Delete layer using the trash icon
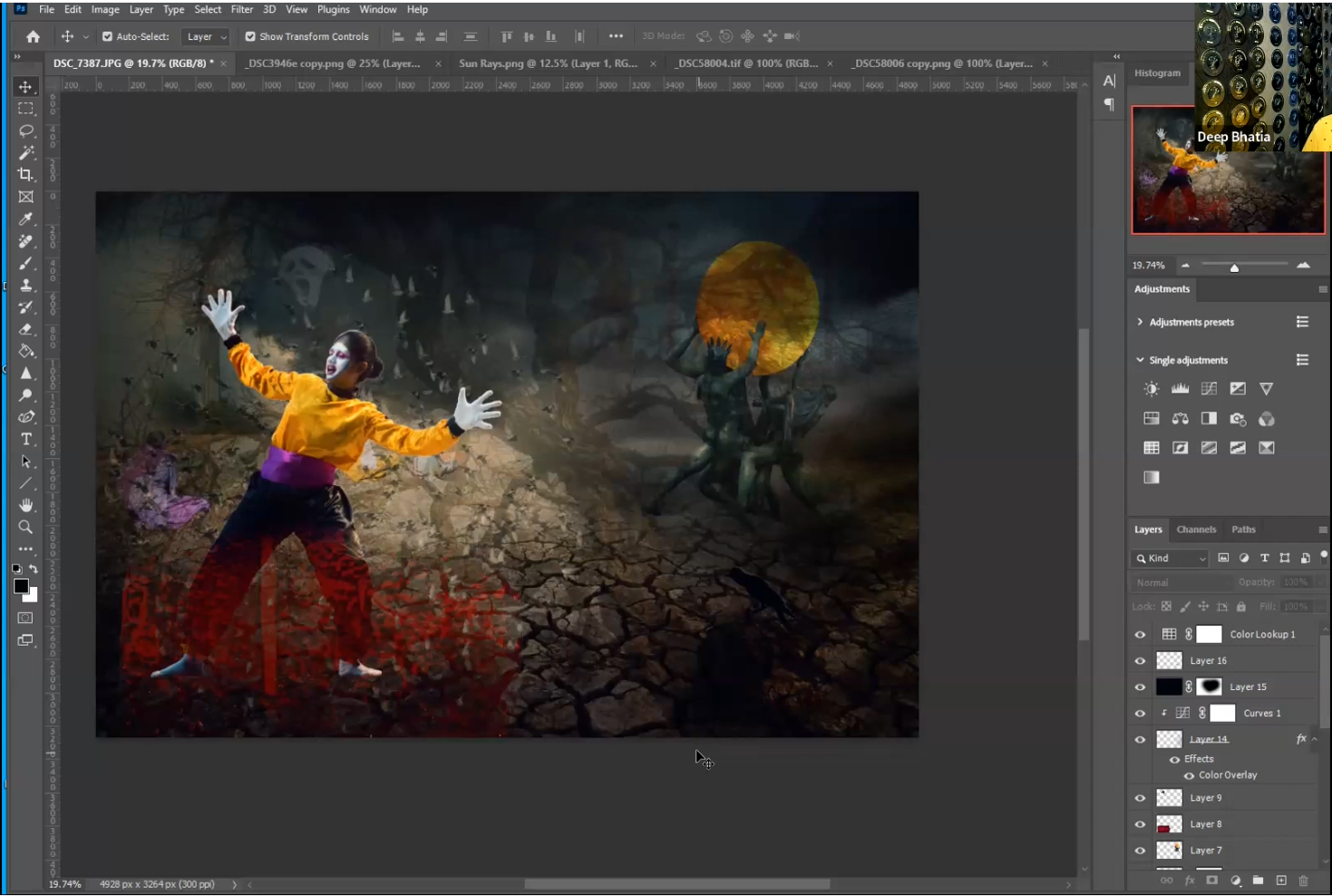The image size is (1332, 896). coord(1303,881)
